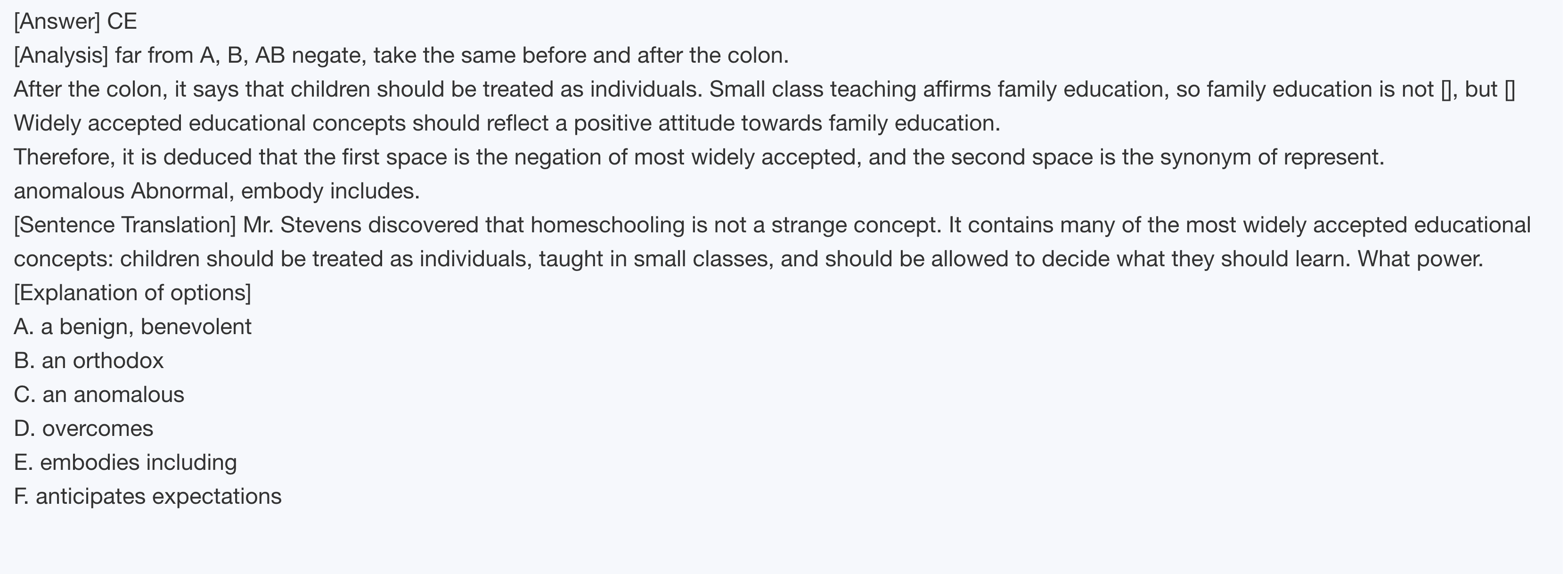
Task: Select option D. overcomes
Action: (83, 429)
